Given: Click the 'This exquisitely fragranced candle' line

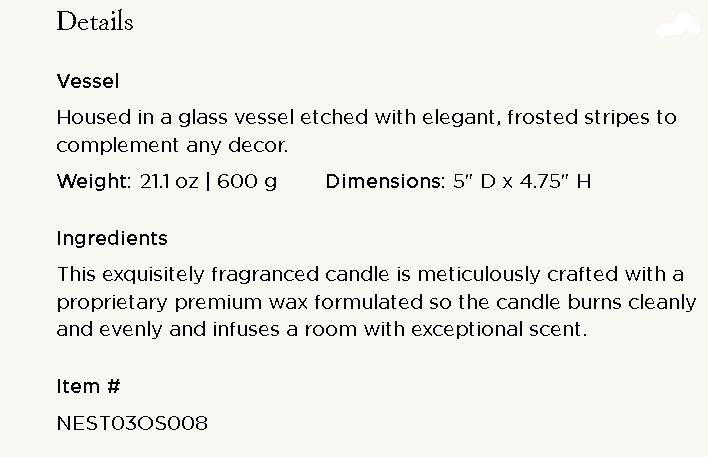Looking at the screenshot, I should click(370, 275).
